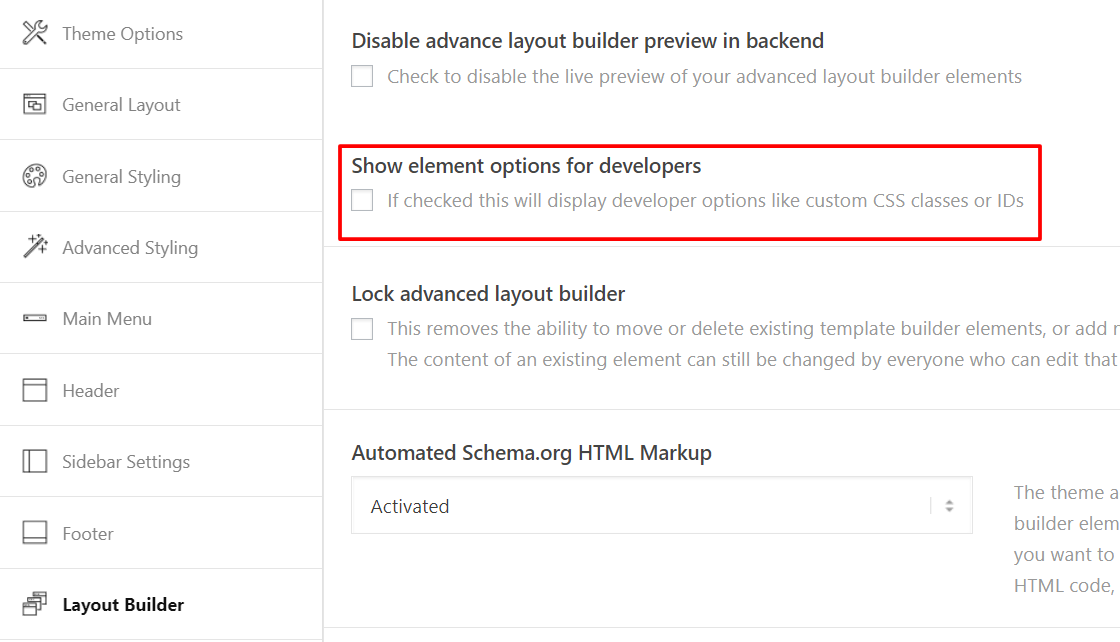Click the Main Menu bar icon
The image size is (1120, 642).
(35, 319)
